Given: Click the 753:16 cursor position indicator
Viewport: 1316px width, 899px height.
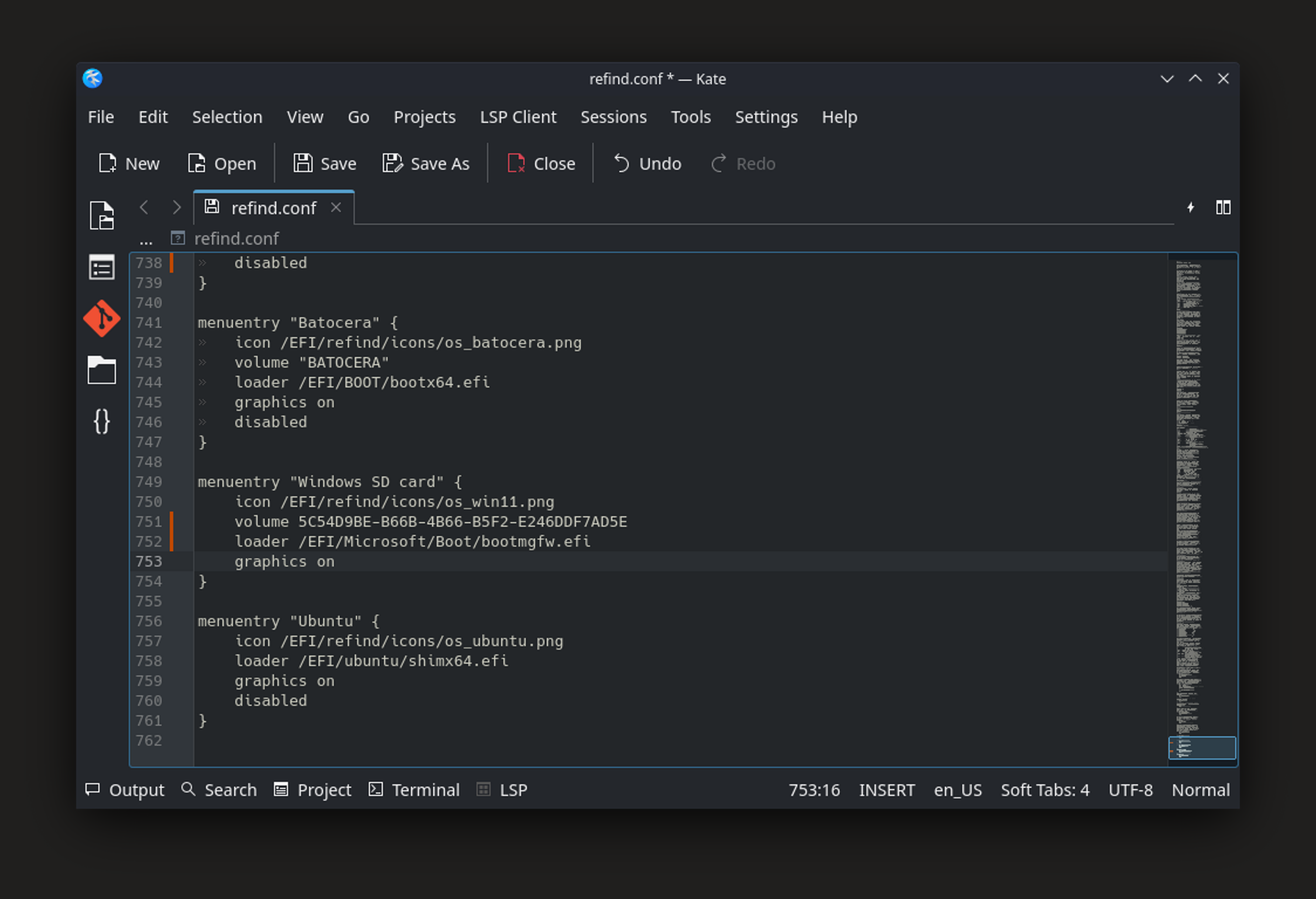Looking at the screenshot, I should [x=814, y=790].
